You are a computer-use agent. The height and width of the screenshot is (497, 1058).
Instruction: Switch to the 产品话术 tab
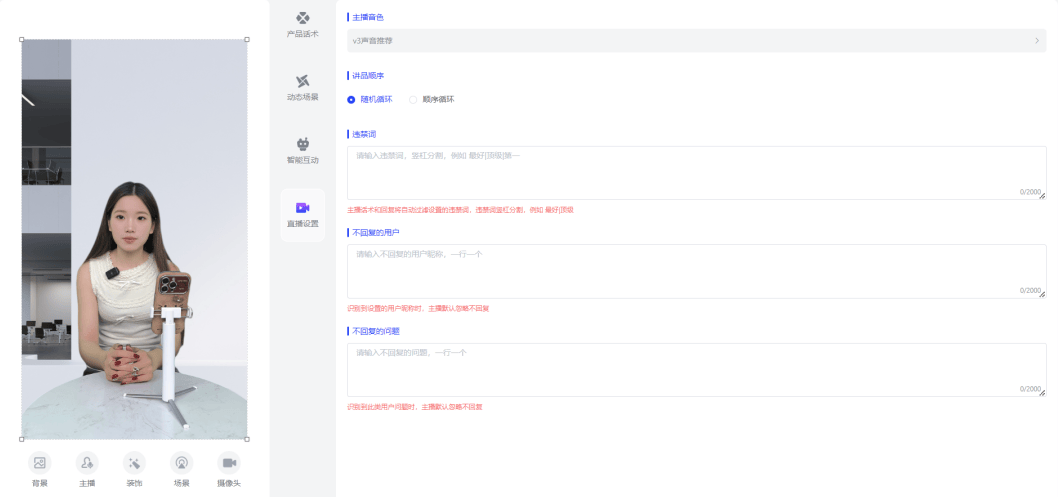(303, 25)
